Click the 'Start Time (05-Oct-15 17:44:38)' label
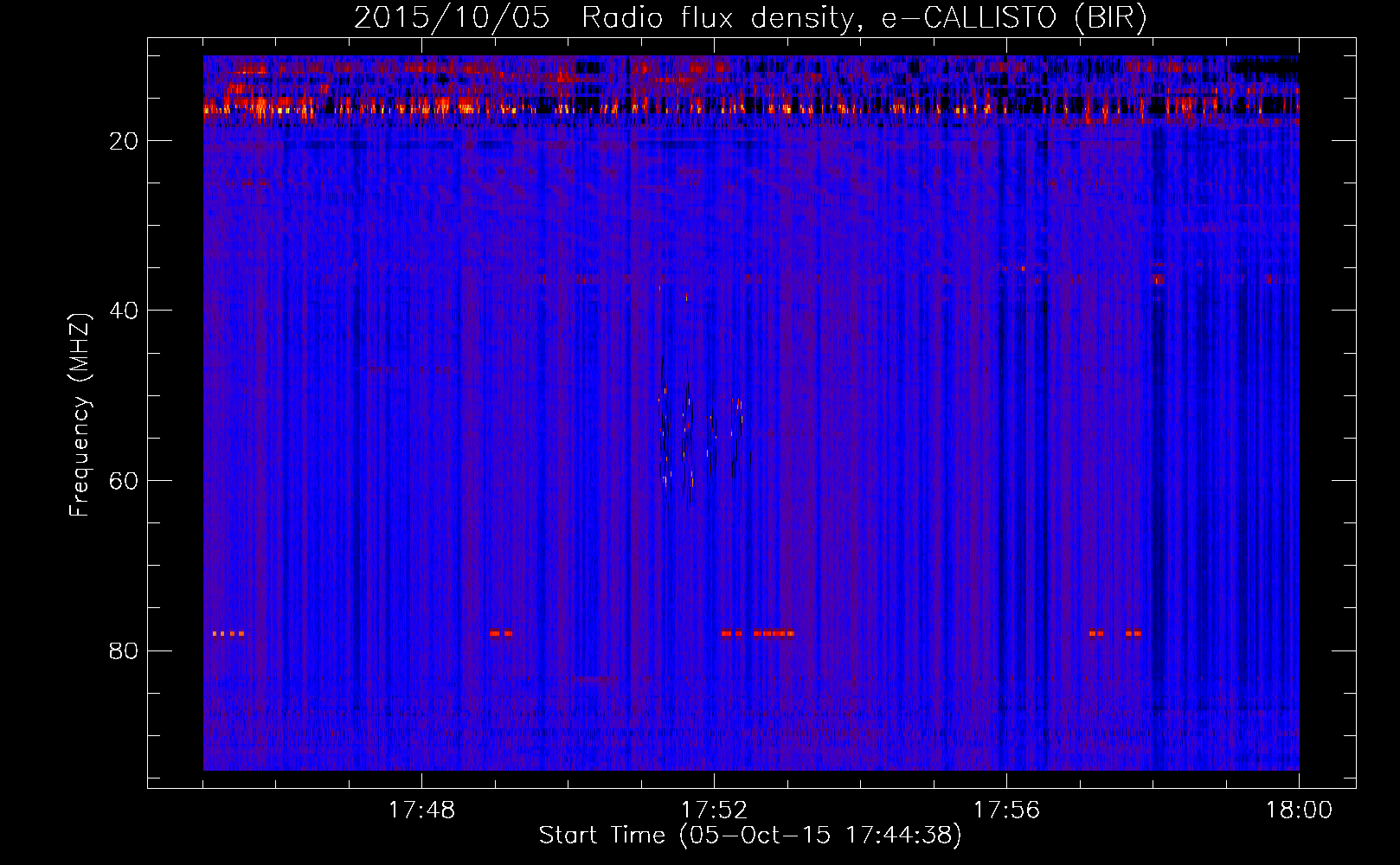Image resolution: width=1400 pixels, height=865 pixels. [750, 836]
